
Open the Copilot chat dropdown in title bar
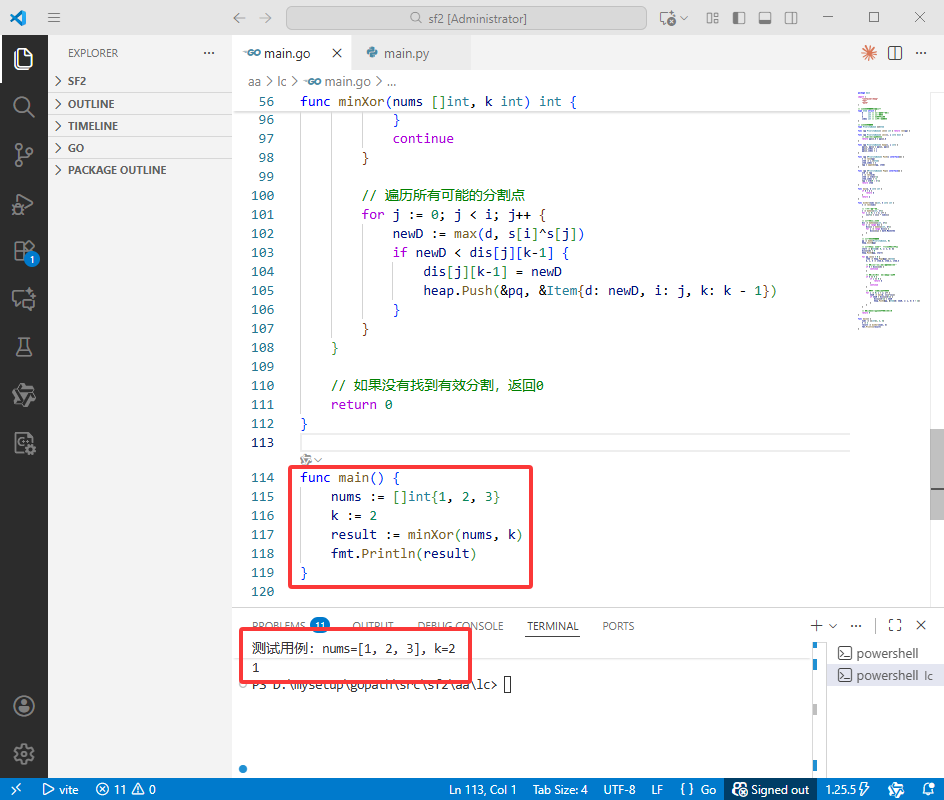[x=685, y=18]
